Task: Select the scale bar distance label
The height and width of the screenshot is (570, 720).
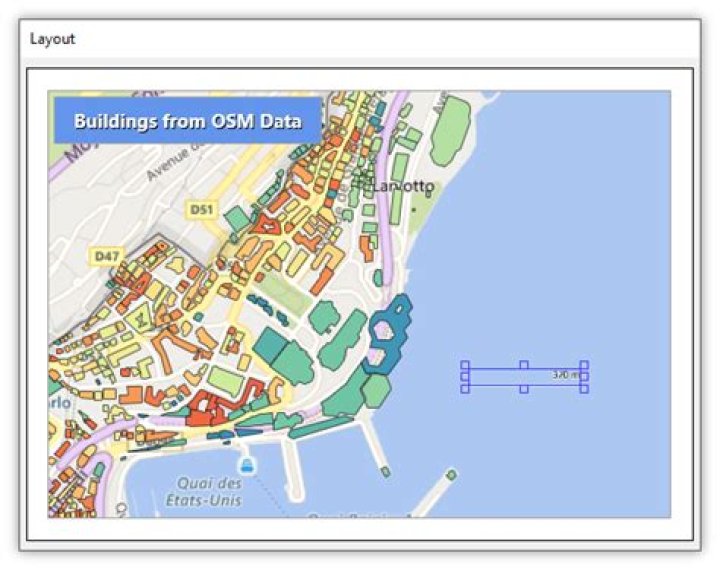Action: 566,375
